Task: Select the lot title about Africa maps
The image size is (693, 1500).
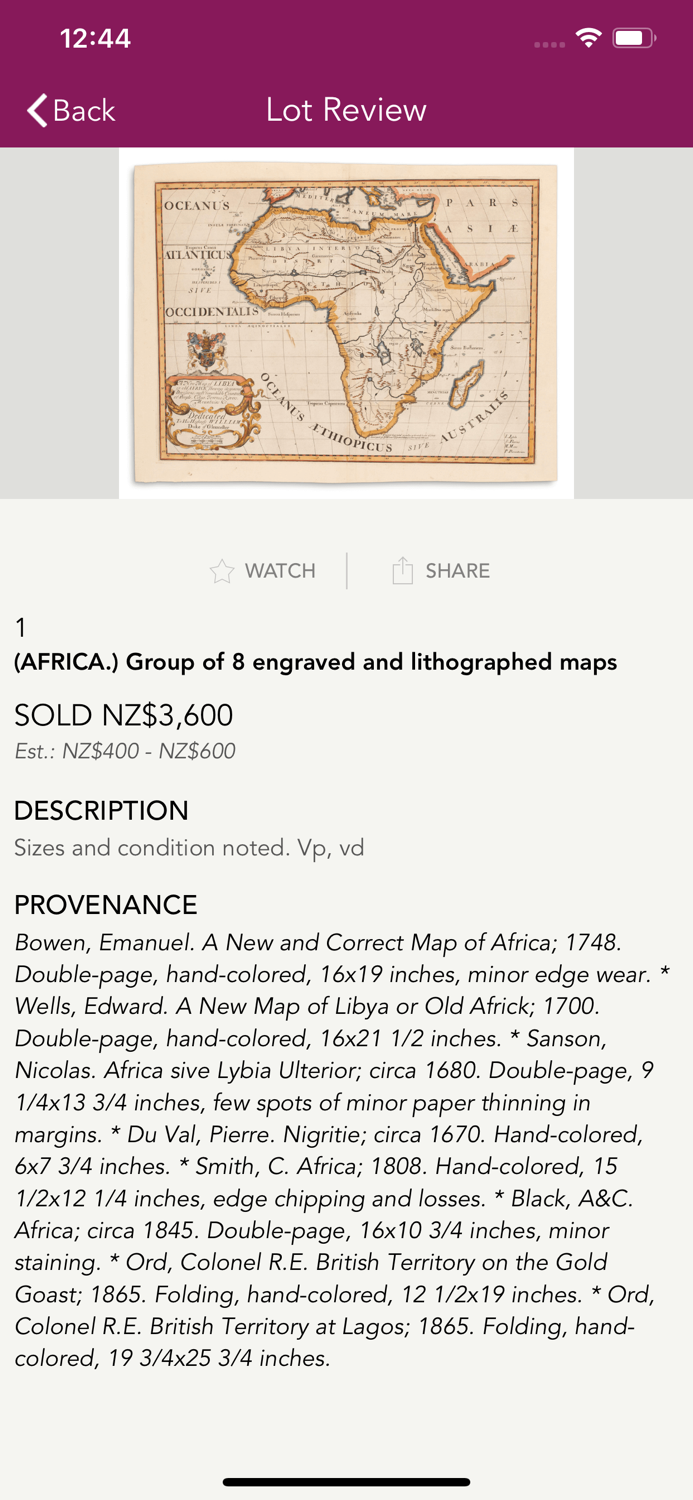Action: coord(315,662)
